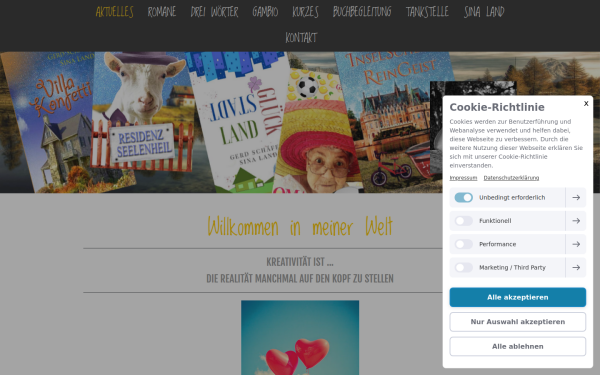Expand Performance details arrow
The image size is (600, 375).
[576, 244]
